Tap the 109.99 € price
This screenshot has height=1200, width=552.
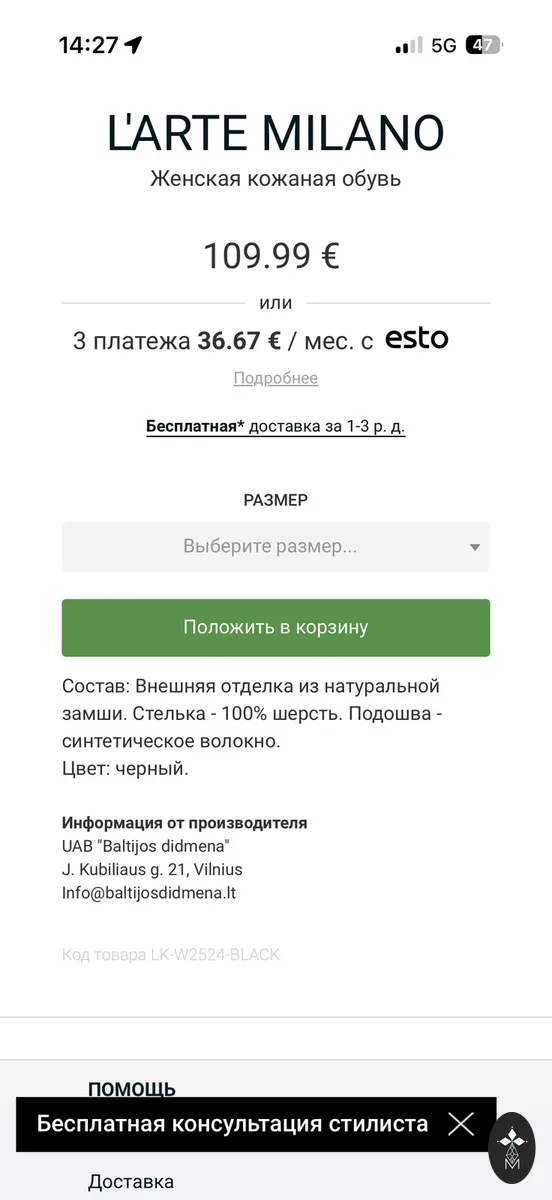tap(272, 256)
